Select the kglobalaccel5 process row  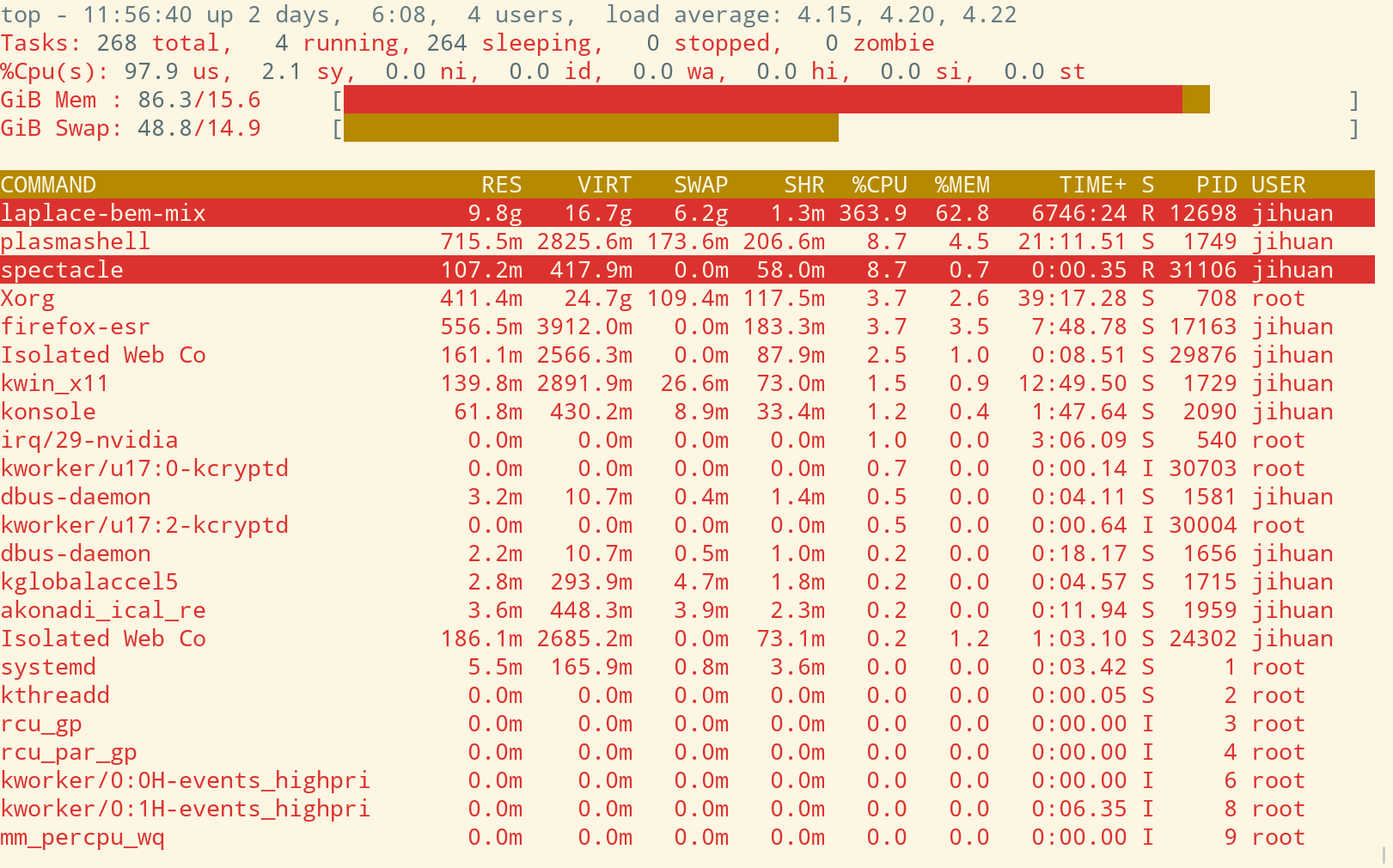pos(687,582)
